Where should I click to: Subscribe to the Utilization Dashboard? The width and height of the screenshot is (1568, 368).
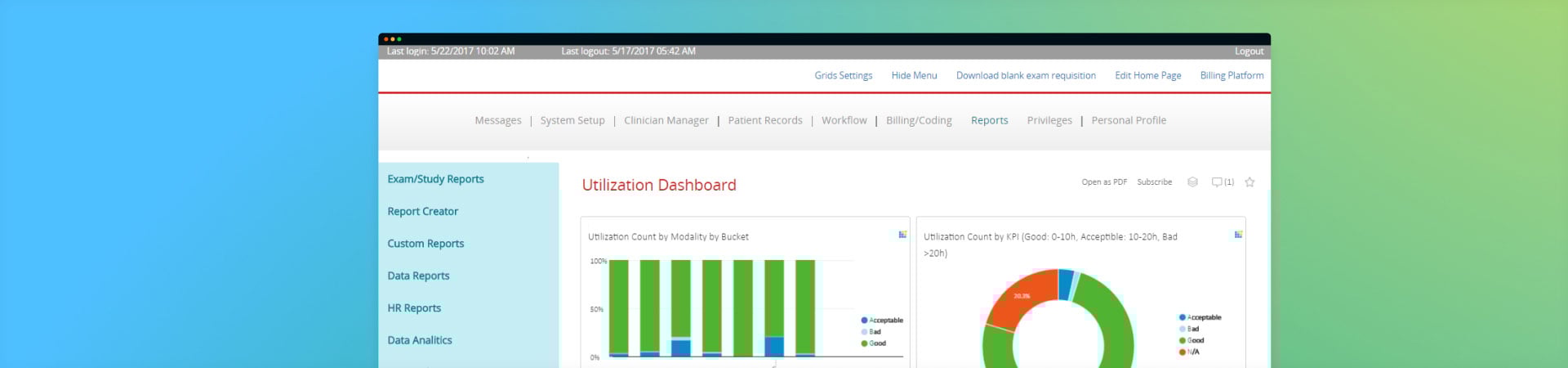tap(1154, 182)
